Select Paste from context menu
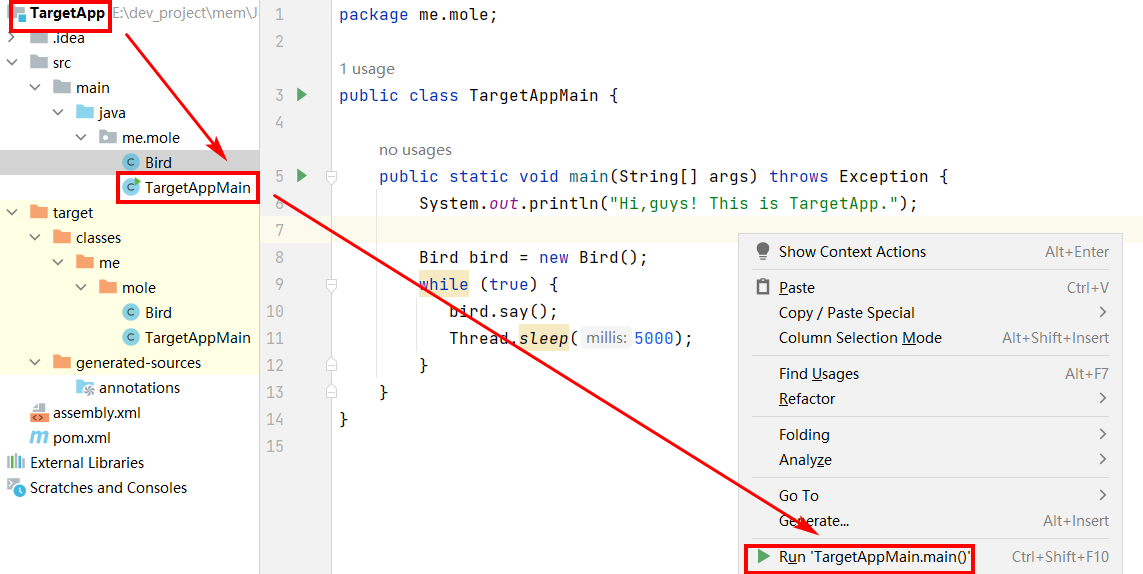Viewport: 1143px width, 574px height. click(929, 287)
